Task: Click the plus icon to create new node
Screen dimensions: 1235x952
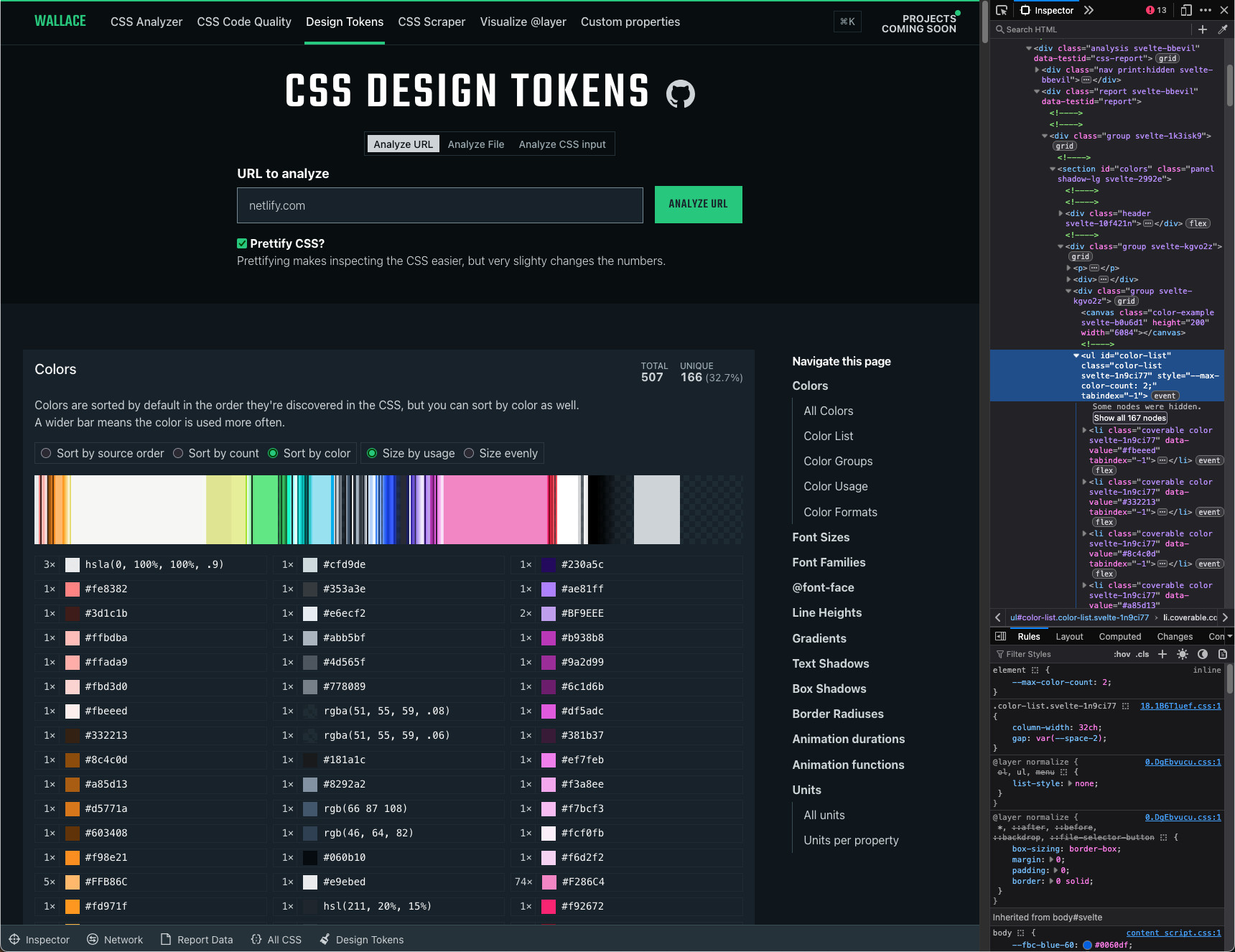Action: coord(1203,29)
